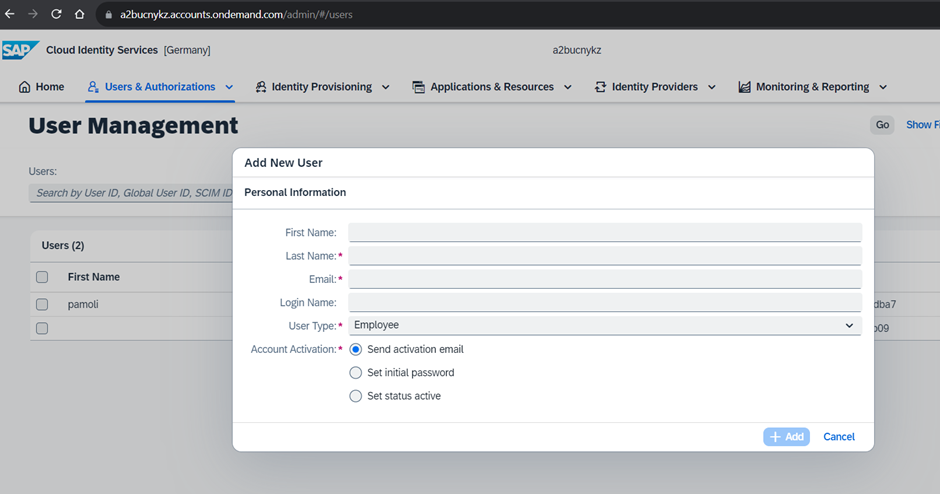Click Cancel in Add New User dialog
This screenshot has width=940, height=494.
pyautogui.click(x=838, y=437)
